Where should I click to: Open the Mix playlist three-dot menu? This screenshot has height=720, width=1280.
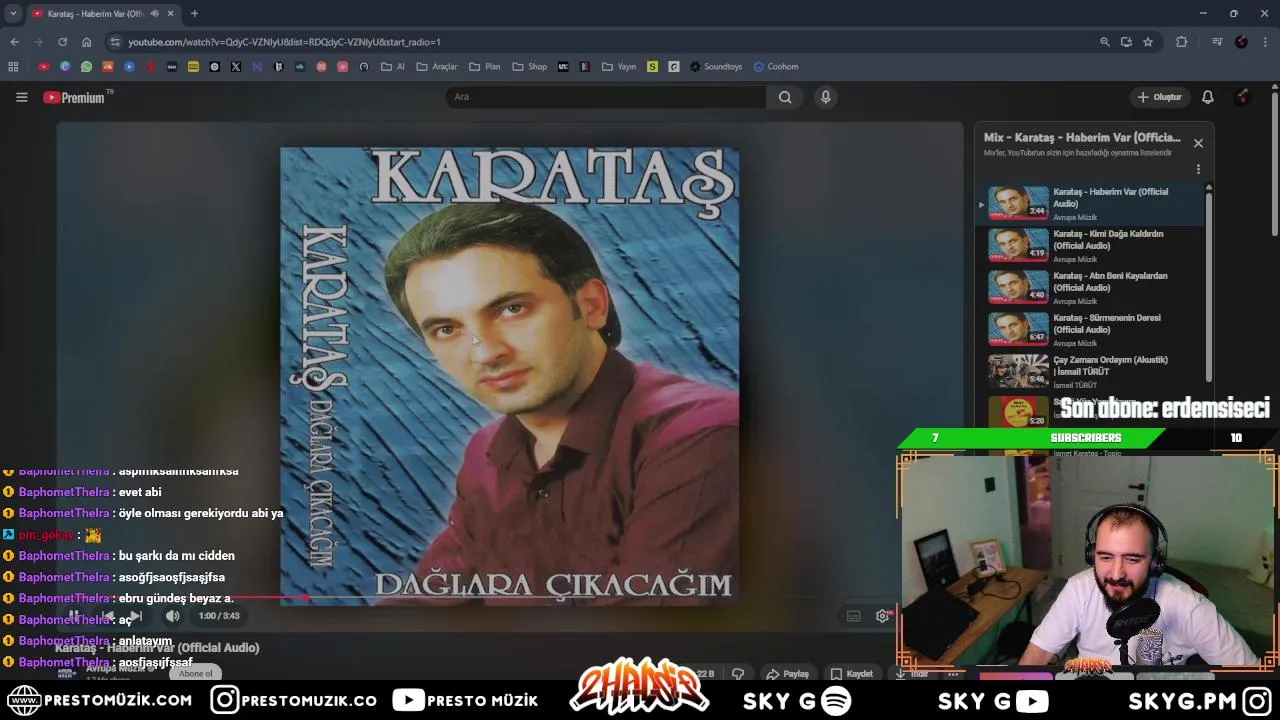click(x=1198, y=169)
